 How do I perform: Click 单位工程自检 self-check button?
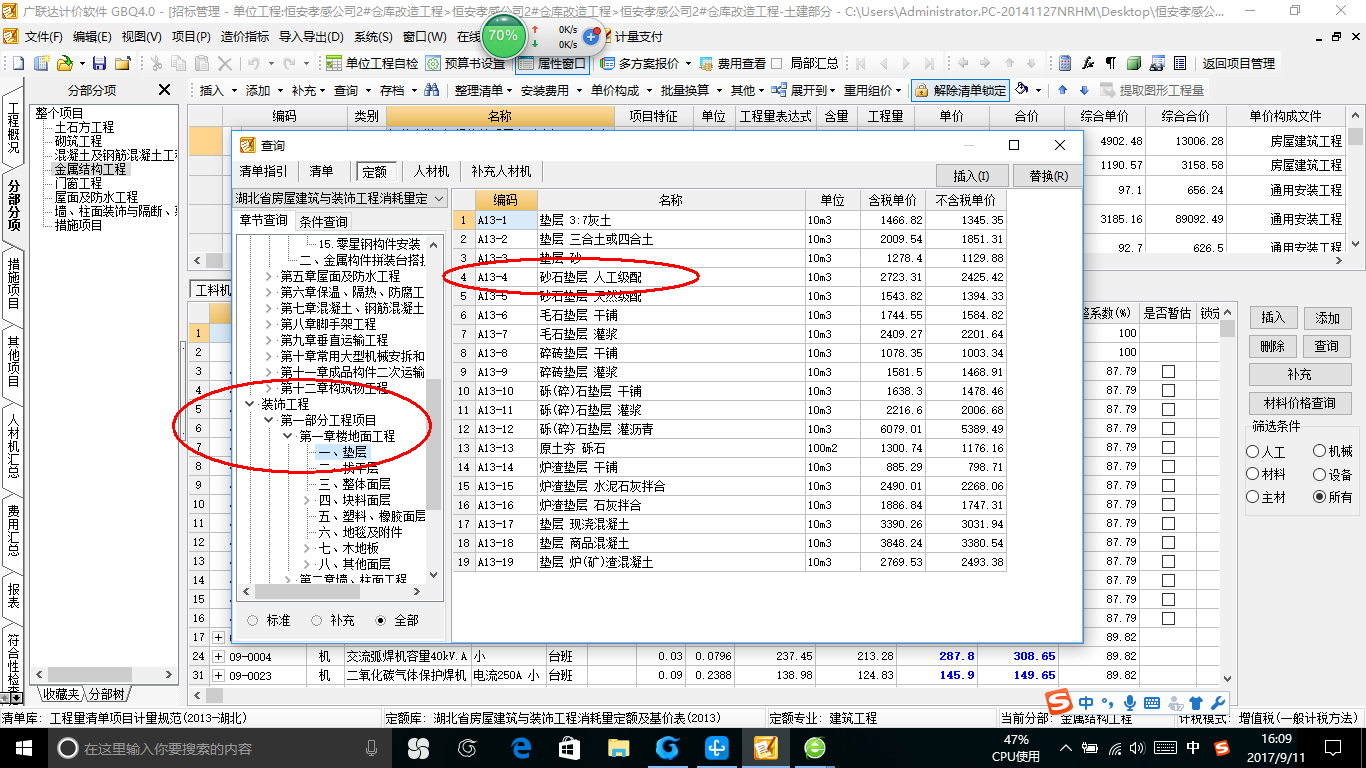[372, 63]
